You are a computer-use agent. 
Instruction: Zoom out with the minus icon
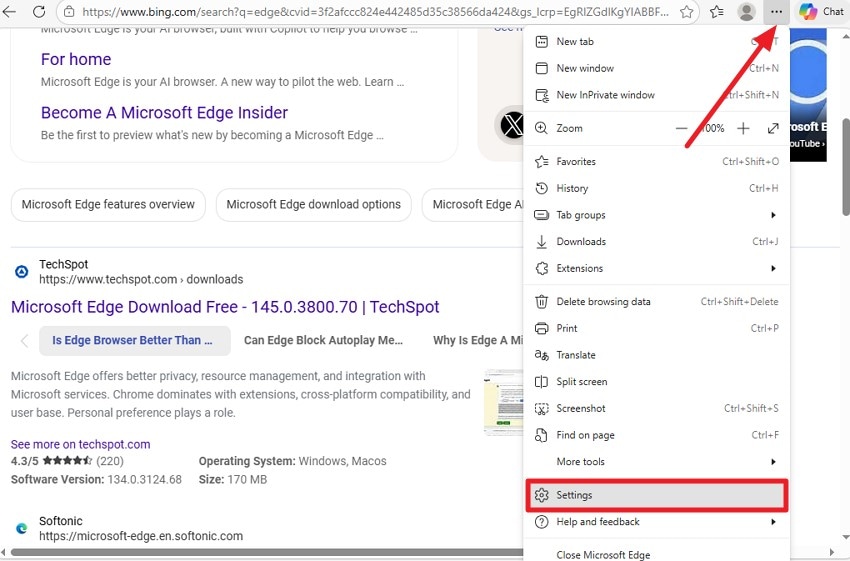681,128
